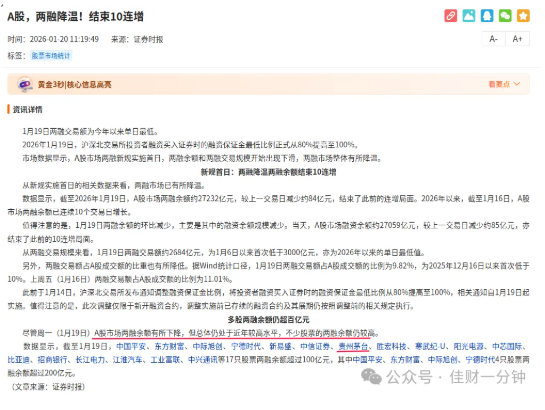The width and height of the screenshot is (545, 410).
Task: Share the article to QQ
Action: pos(487,16)
